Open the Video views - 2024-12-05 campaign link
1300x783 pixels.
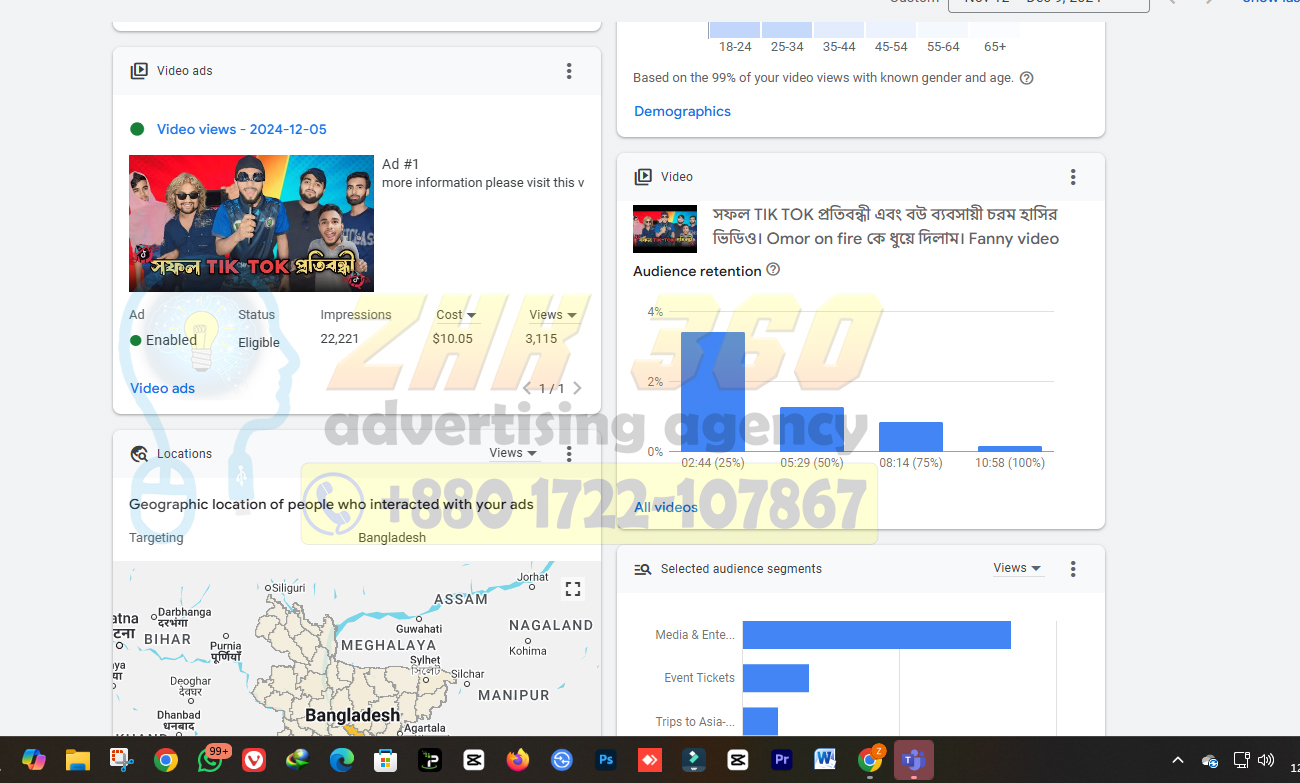coord(242,129)
